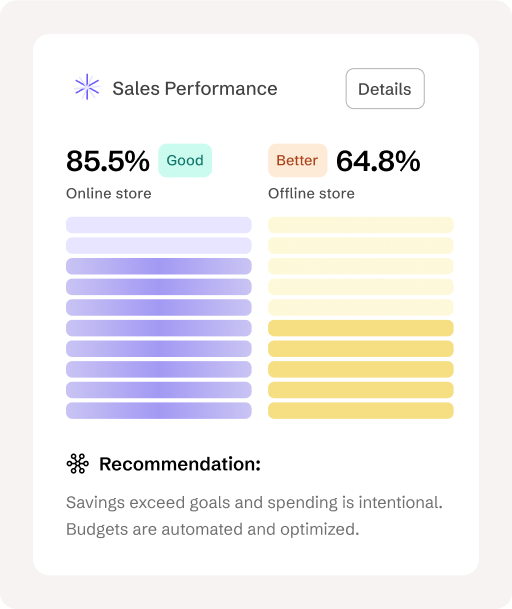Click the Online store label
Image resolution: width=512 pixels, height=609 pixels.
click(x=109, y=193)
